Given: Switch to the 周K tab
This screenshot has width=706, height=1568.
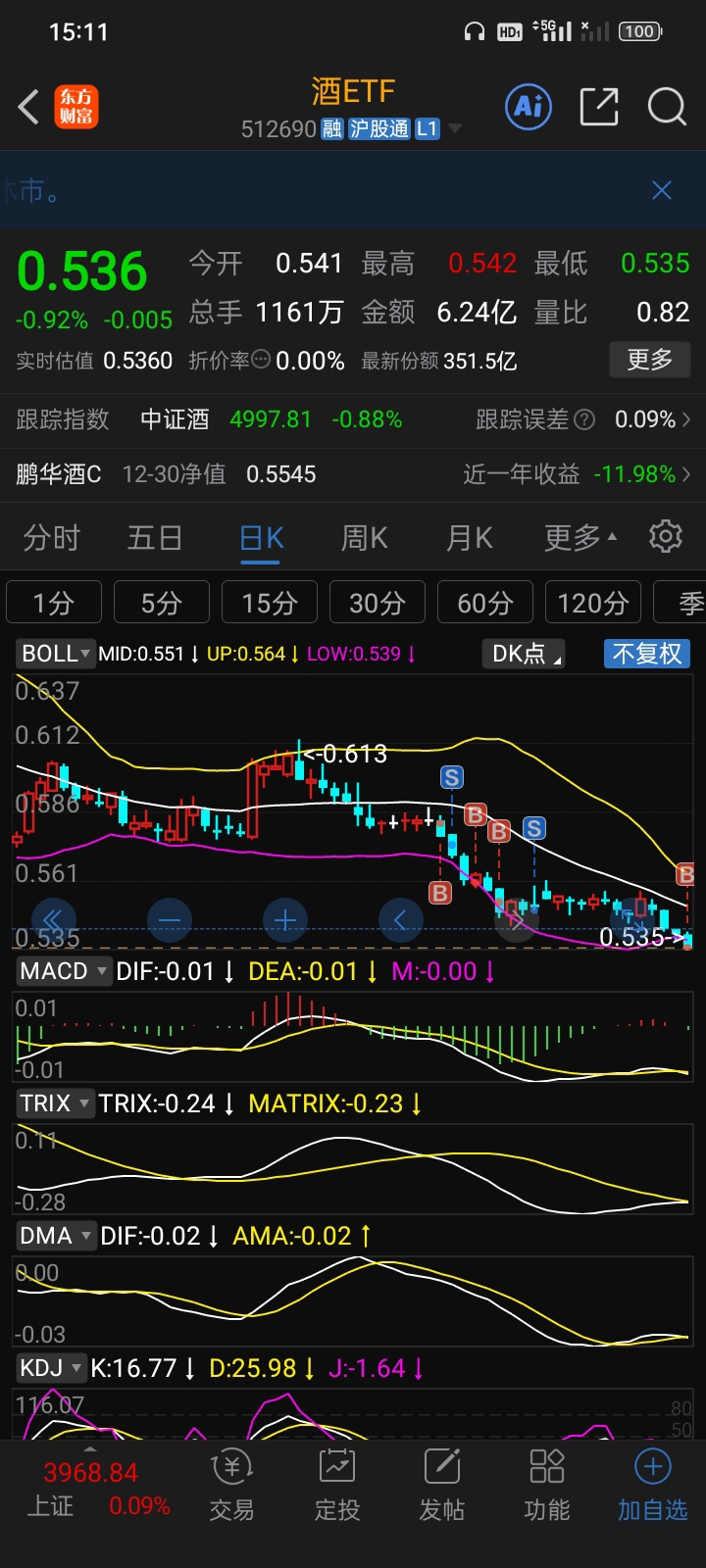Looking at the screenshot, I should (x=365, y=538).
